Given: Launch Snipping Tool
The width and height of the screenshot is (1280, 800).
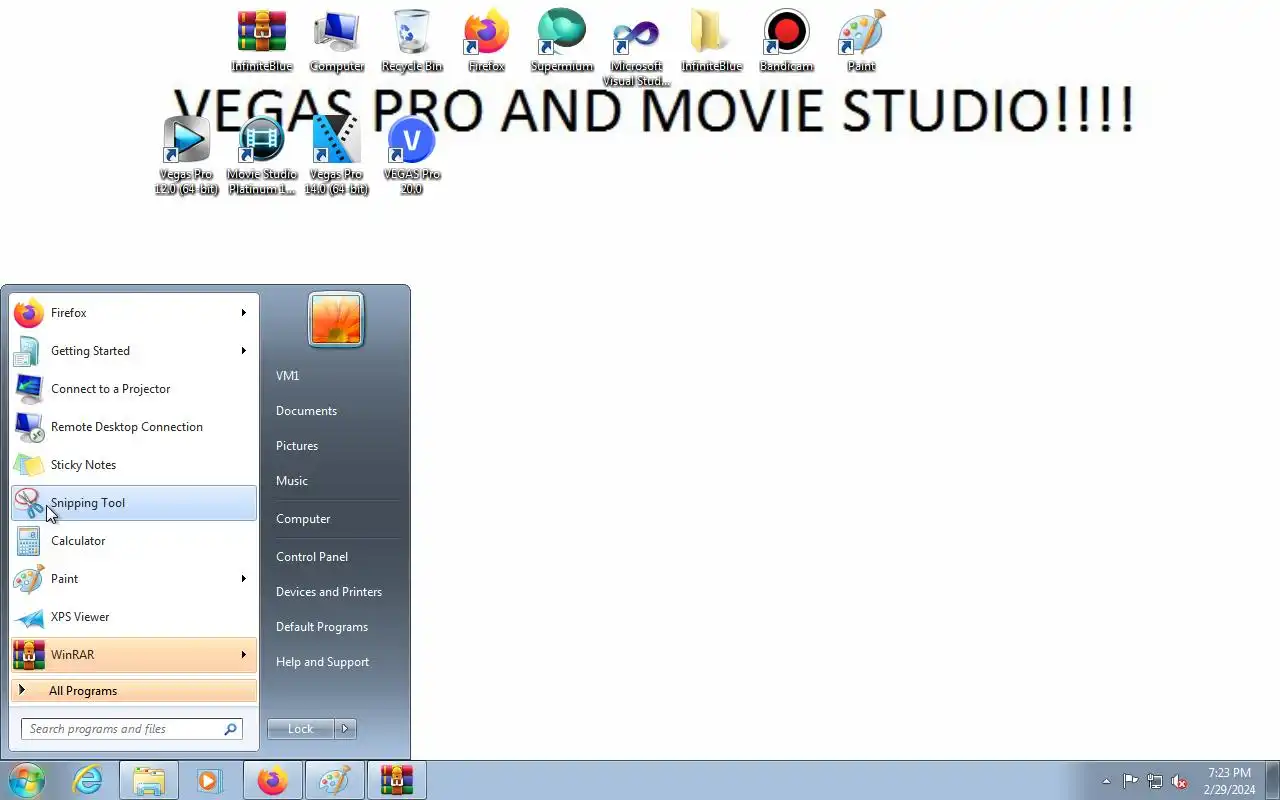Looking at the screenshot, I should coord(134,503).
